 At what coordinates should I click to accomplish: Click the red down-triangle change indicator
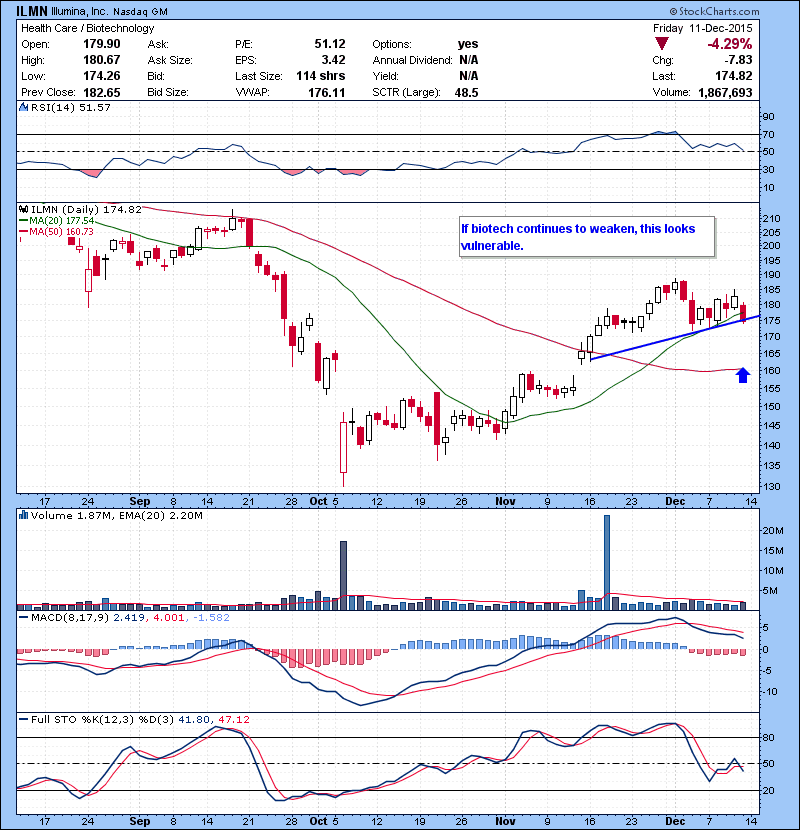pyautogui.click(x=662, y=43)
